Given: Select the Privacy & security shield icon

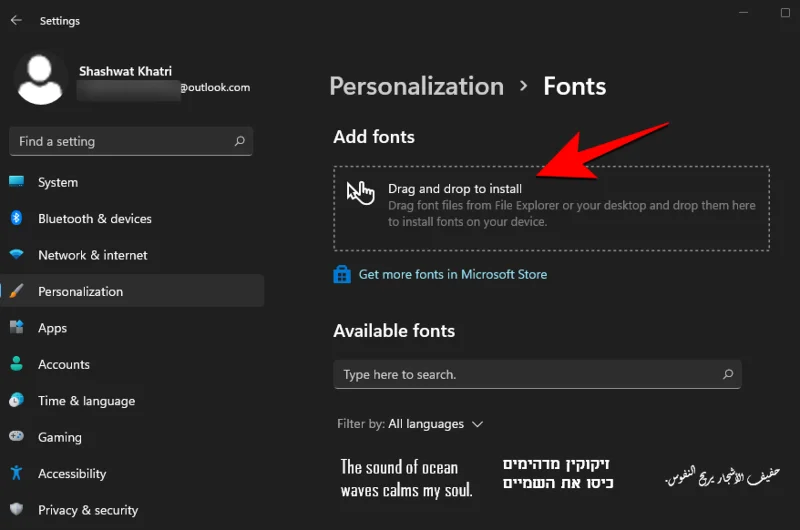Looking at the screenshot, I should [x=16, y=509].
